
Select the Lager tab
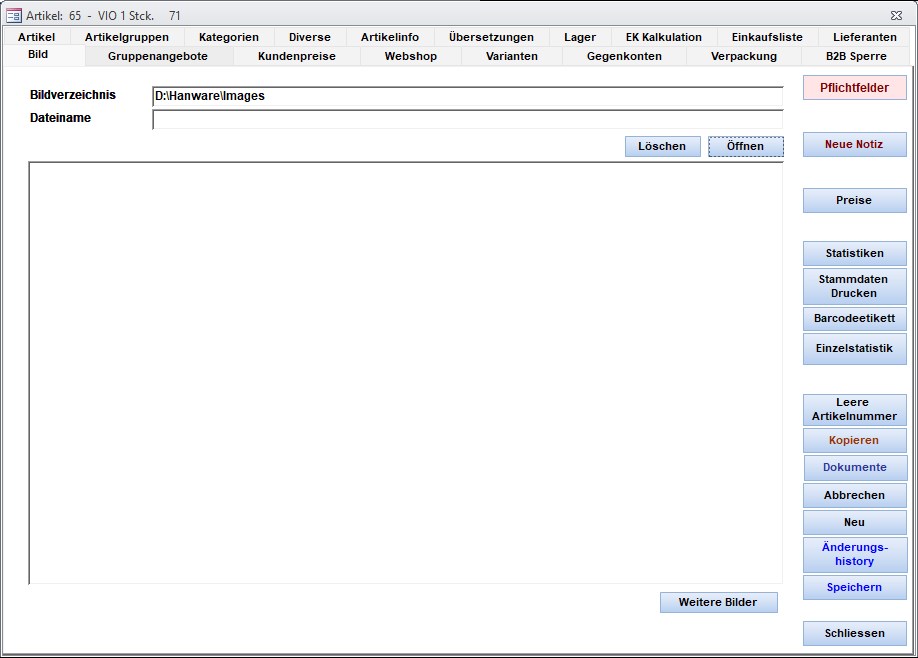point(579,37)
